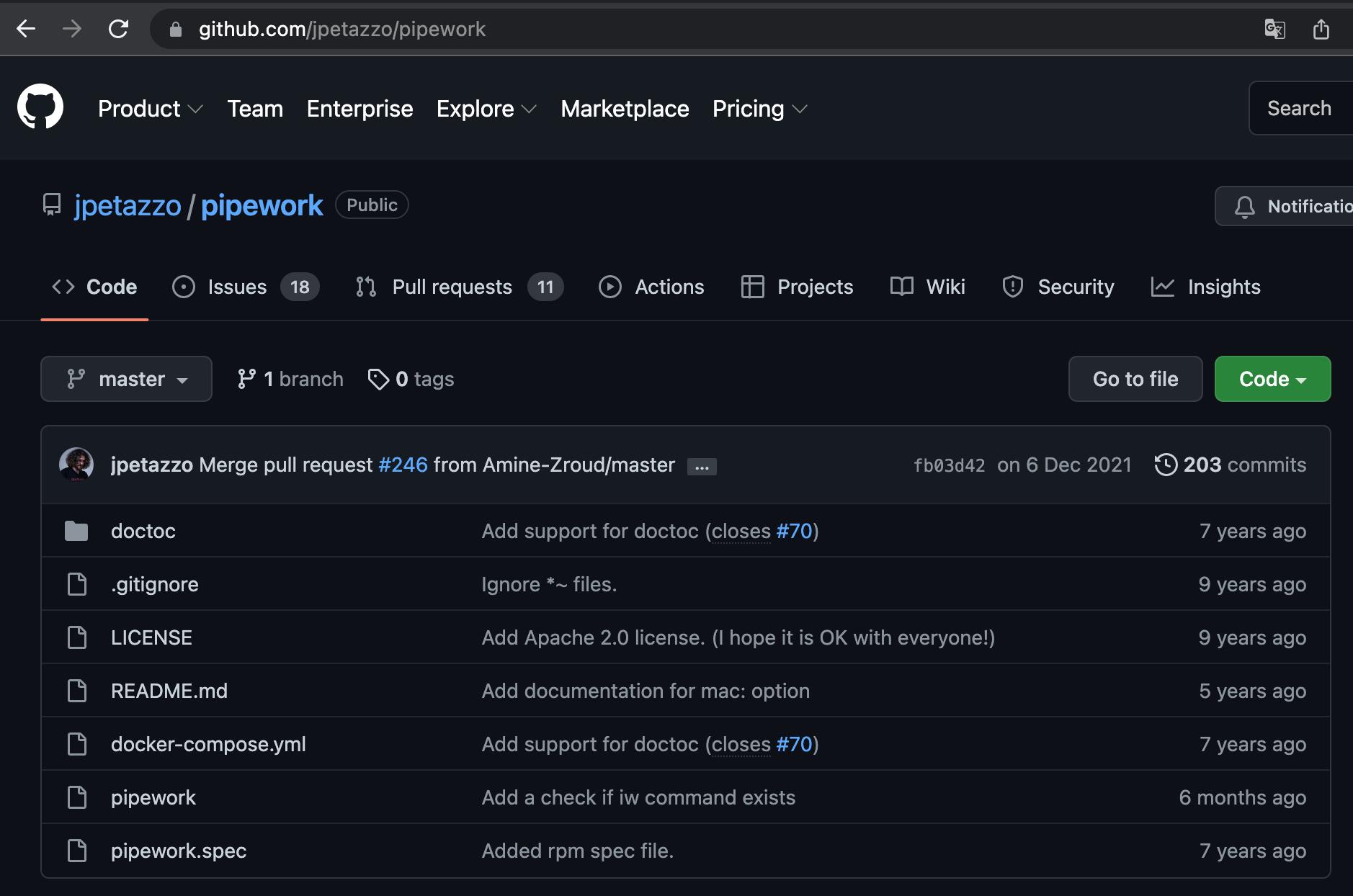Open issue #70 link in doctoc row
The height and width of the screenshot is (896, 1353).
794,531
